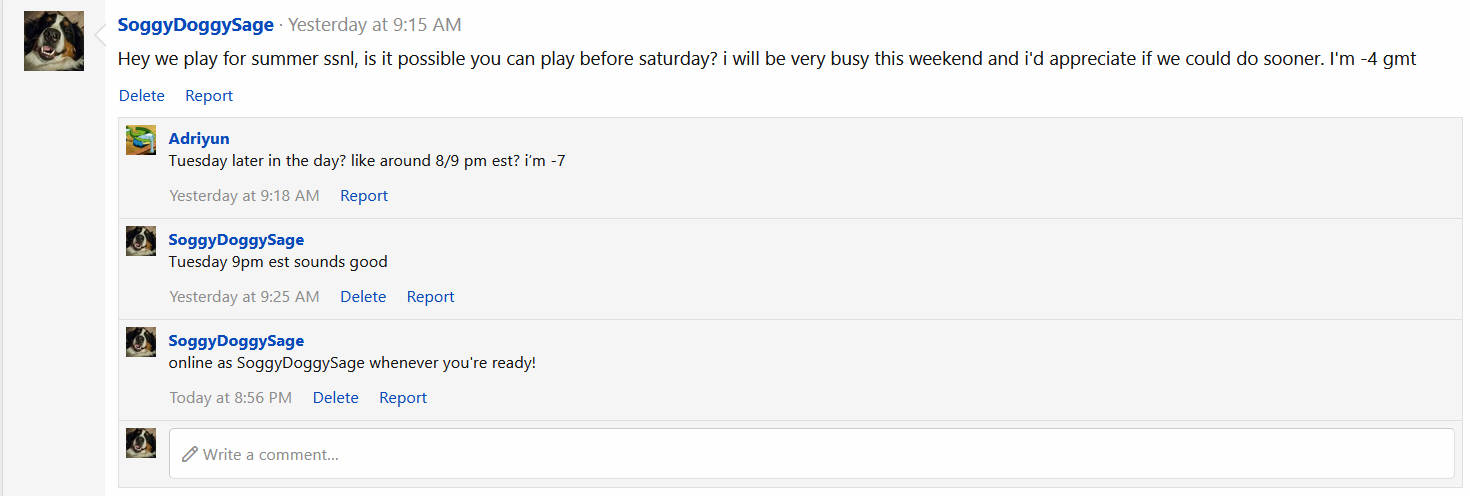Click pencil icon in comment box
1470x496 pixels.
[190, 454]
